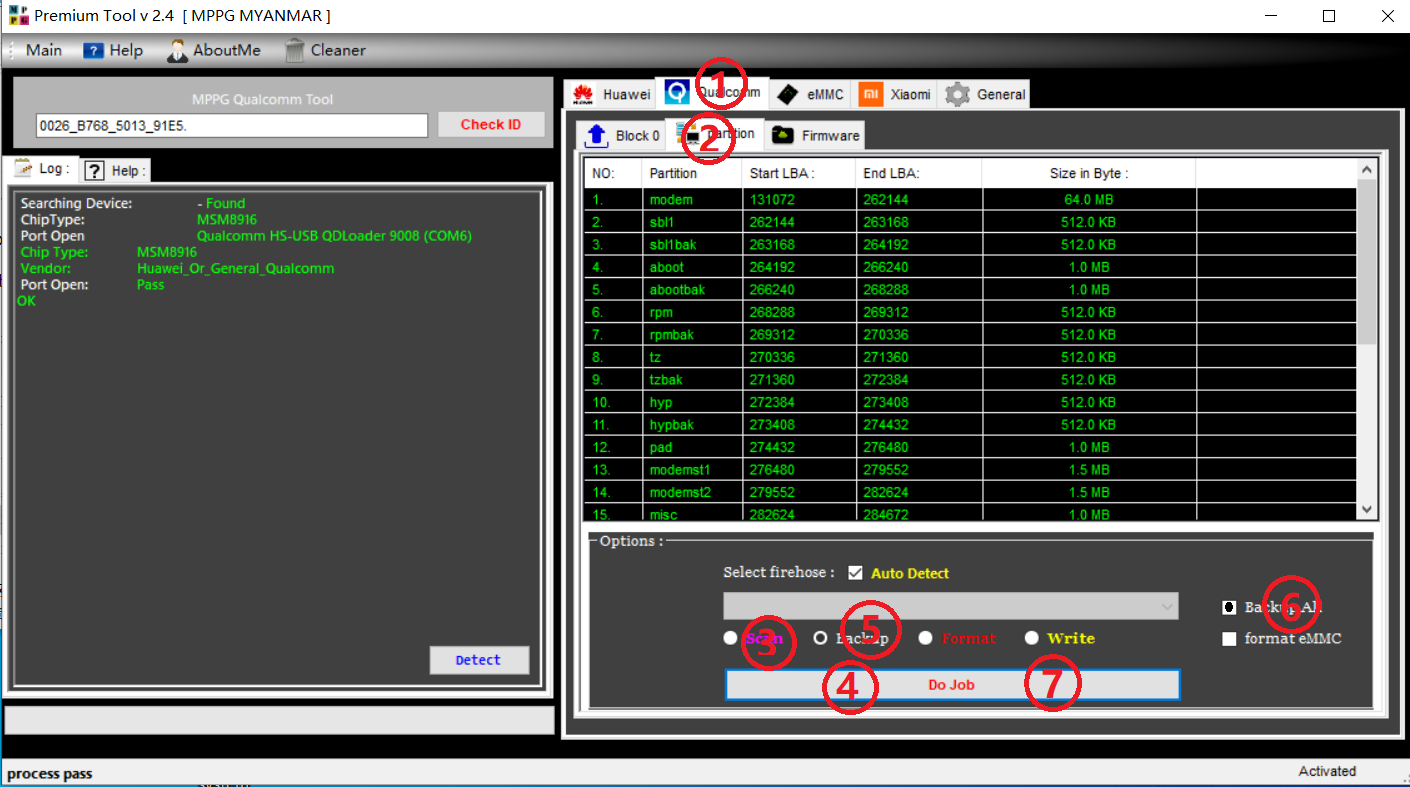
Task: Switch to the eMMC tab
Action: click(812, 94)
